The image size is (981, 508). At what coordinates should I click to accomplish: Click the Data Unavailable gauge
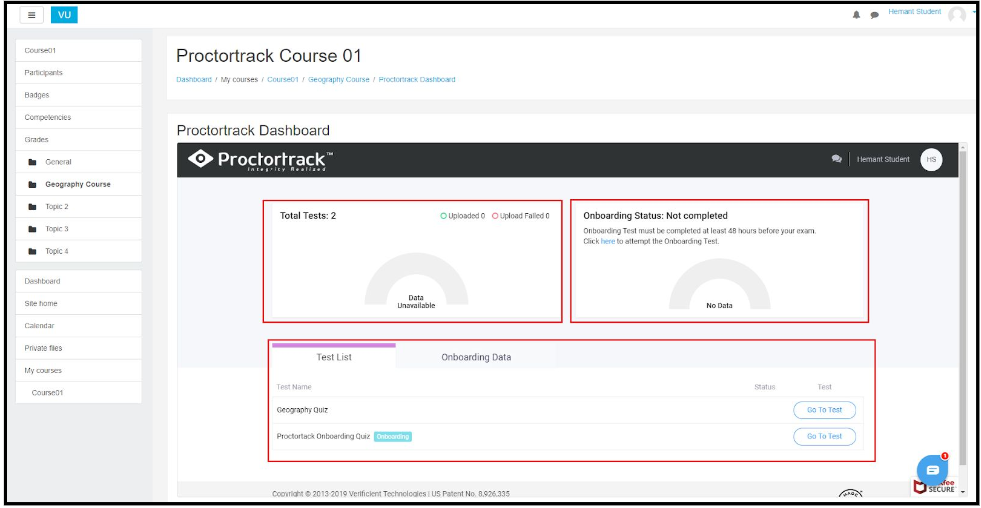point(416,279)
